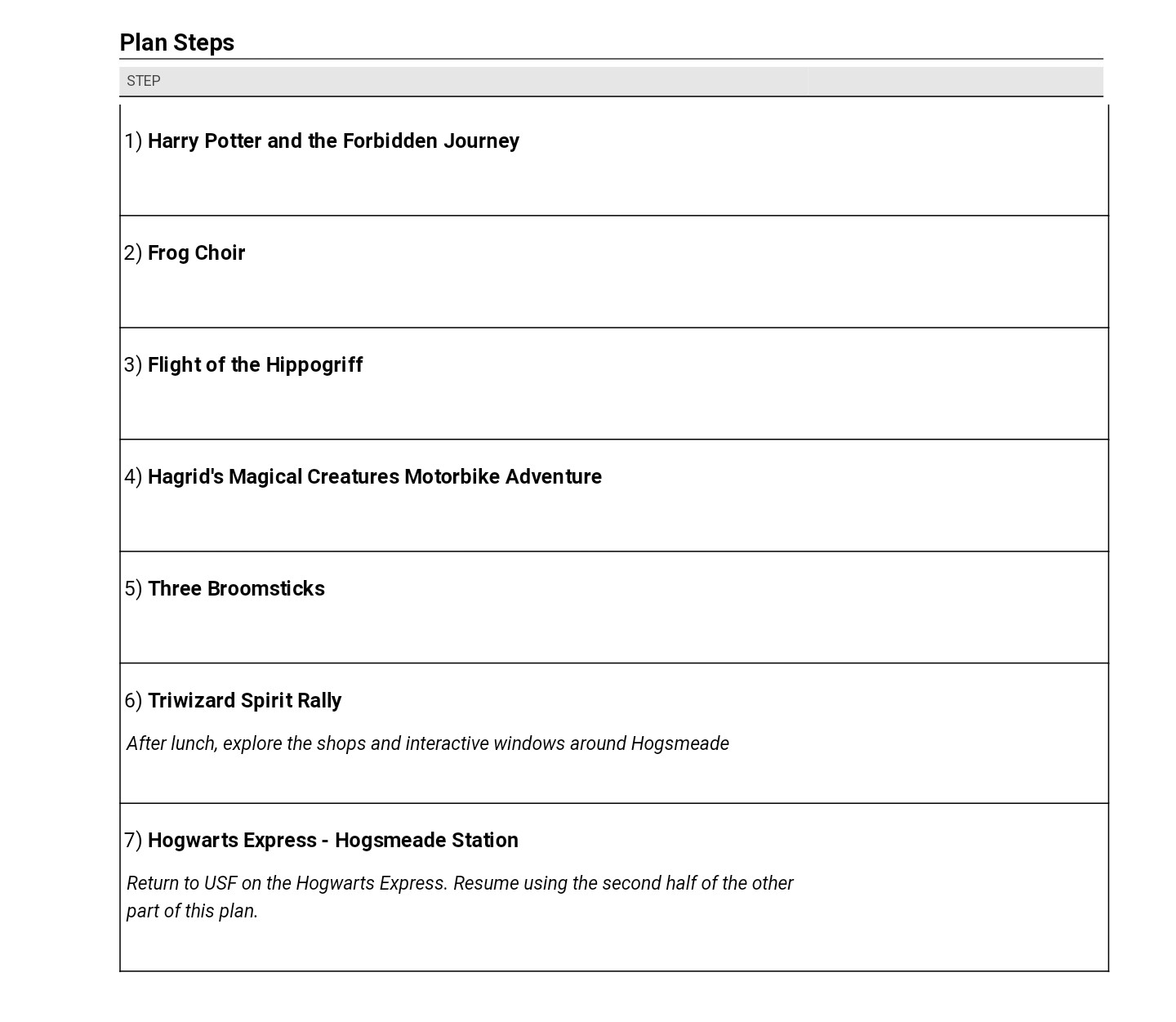The width and height of the screenshot is (1176, 1022).
Task: Click the note line 'part of this plan.'
Action: click(192, 911)
